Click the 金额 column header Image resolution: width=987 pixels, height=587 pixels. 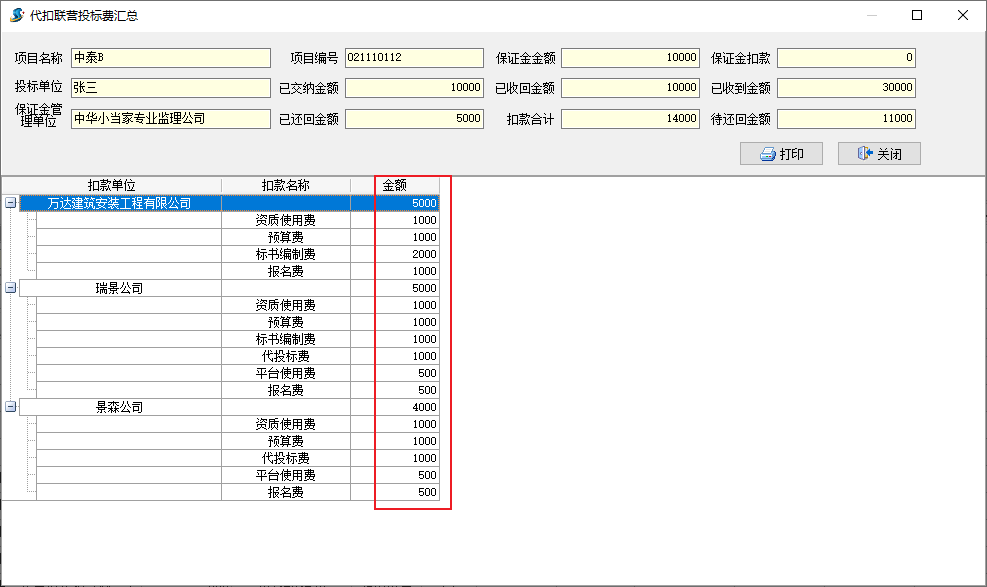395,185
